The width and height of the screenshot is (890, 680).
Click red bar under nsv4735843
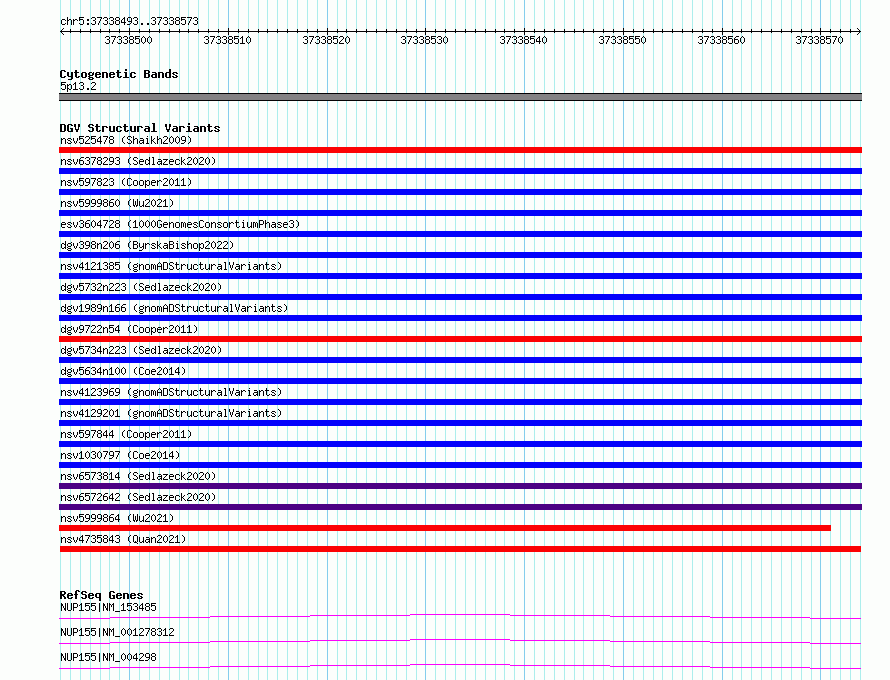point(460,549)
